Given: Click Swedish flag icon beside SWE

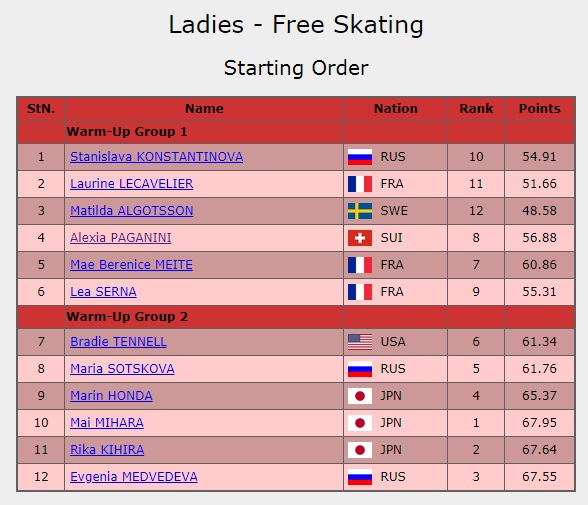Looking at the screenshot, I should click(x=360, y=211).
